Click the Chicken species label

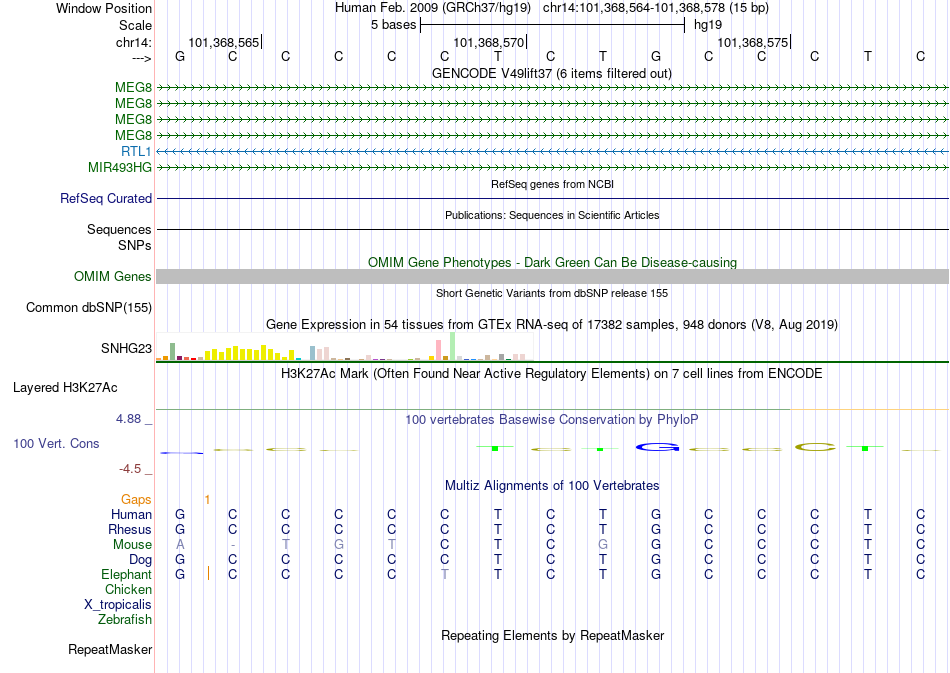pyautogui.click(x=128, y=589)
